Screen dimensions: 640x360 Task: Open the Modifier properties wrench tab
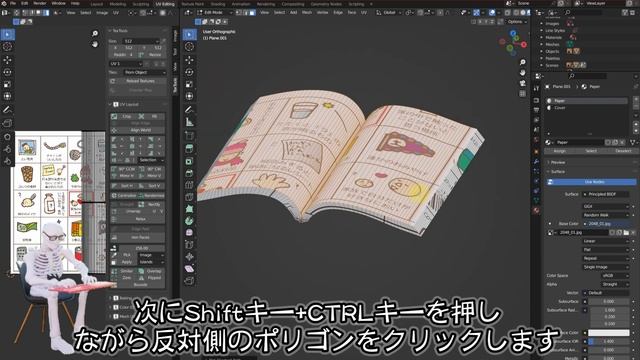536,161
